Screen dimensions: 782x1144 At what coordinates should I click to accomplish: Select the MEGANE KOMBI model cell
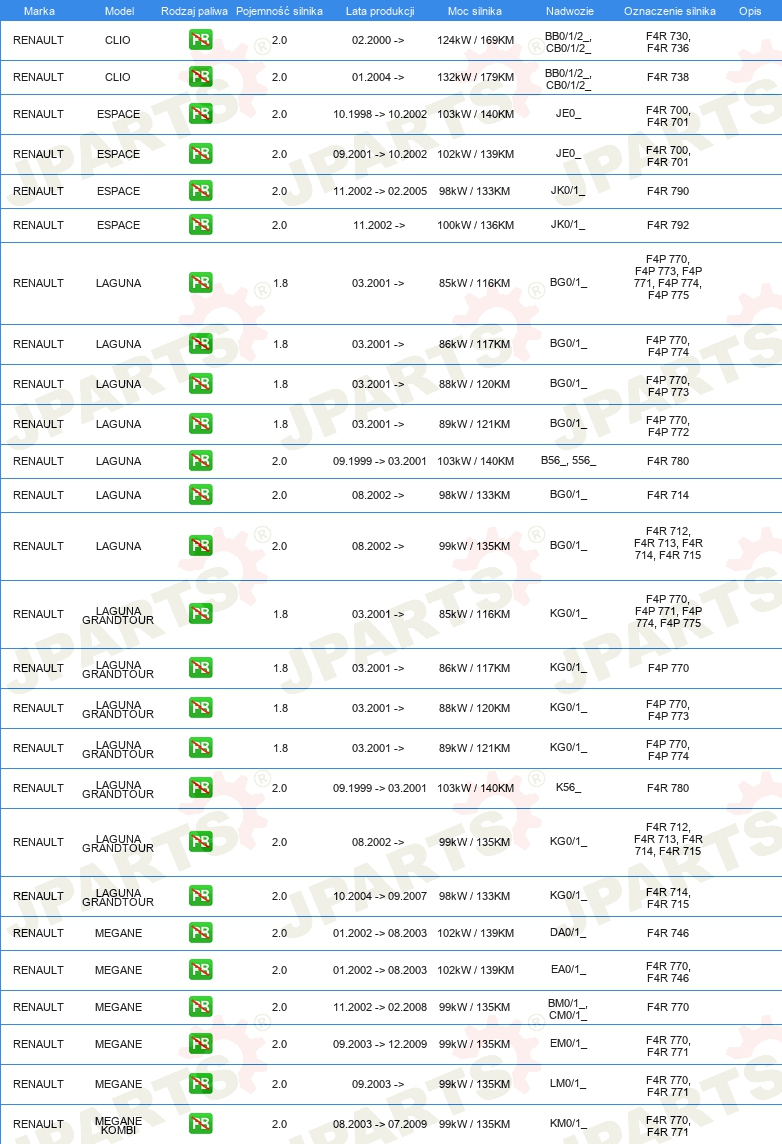pos(118,1125)
